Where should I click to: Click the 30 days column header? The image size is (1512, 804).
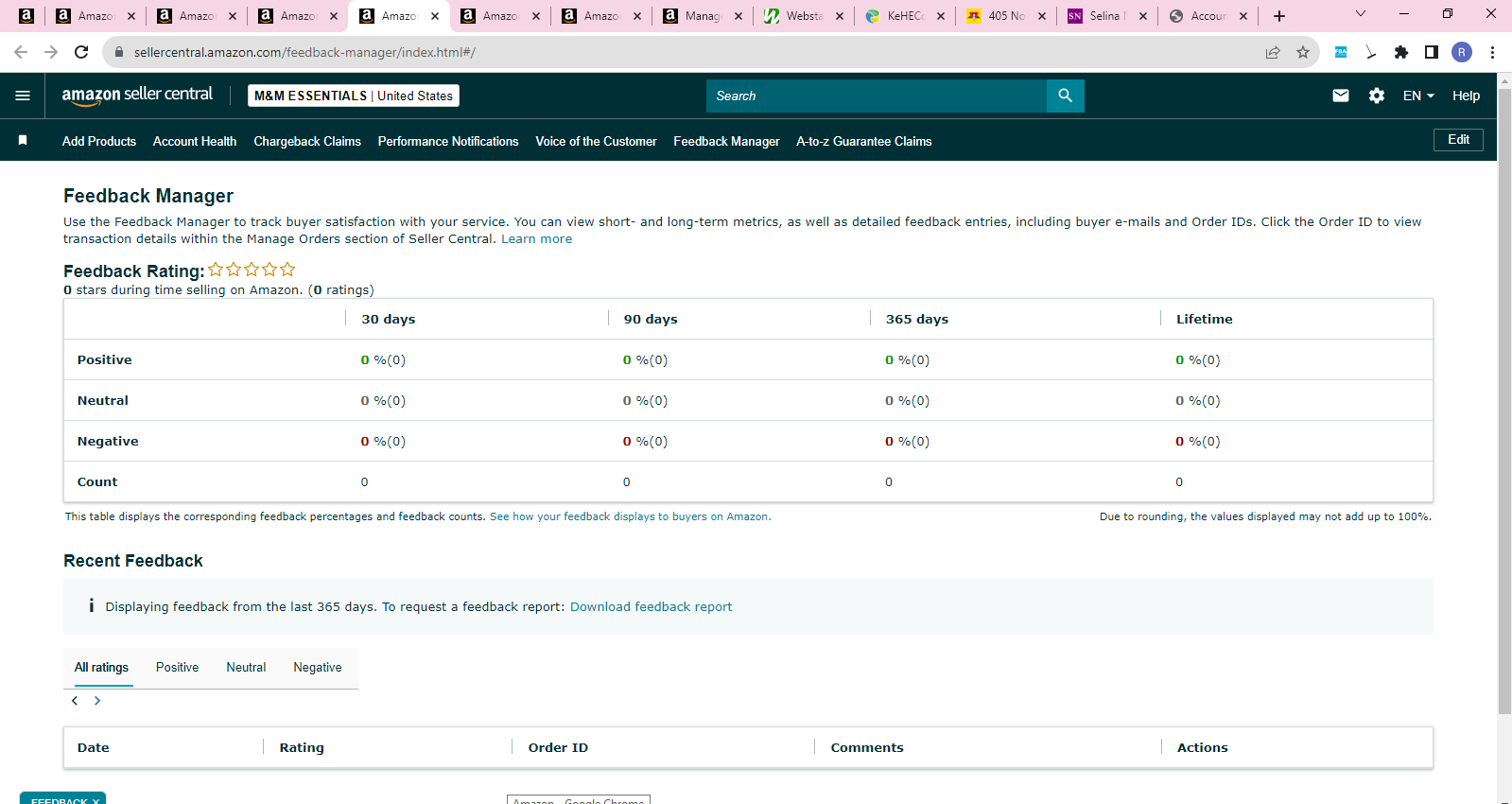[x=389, y=319]
